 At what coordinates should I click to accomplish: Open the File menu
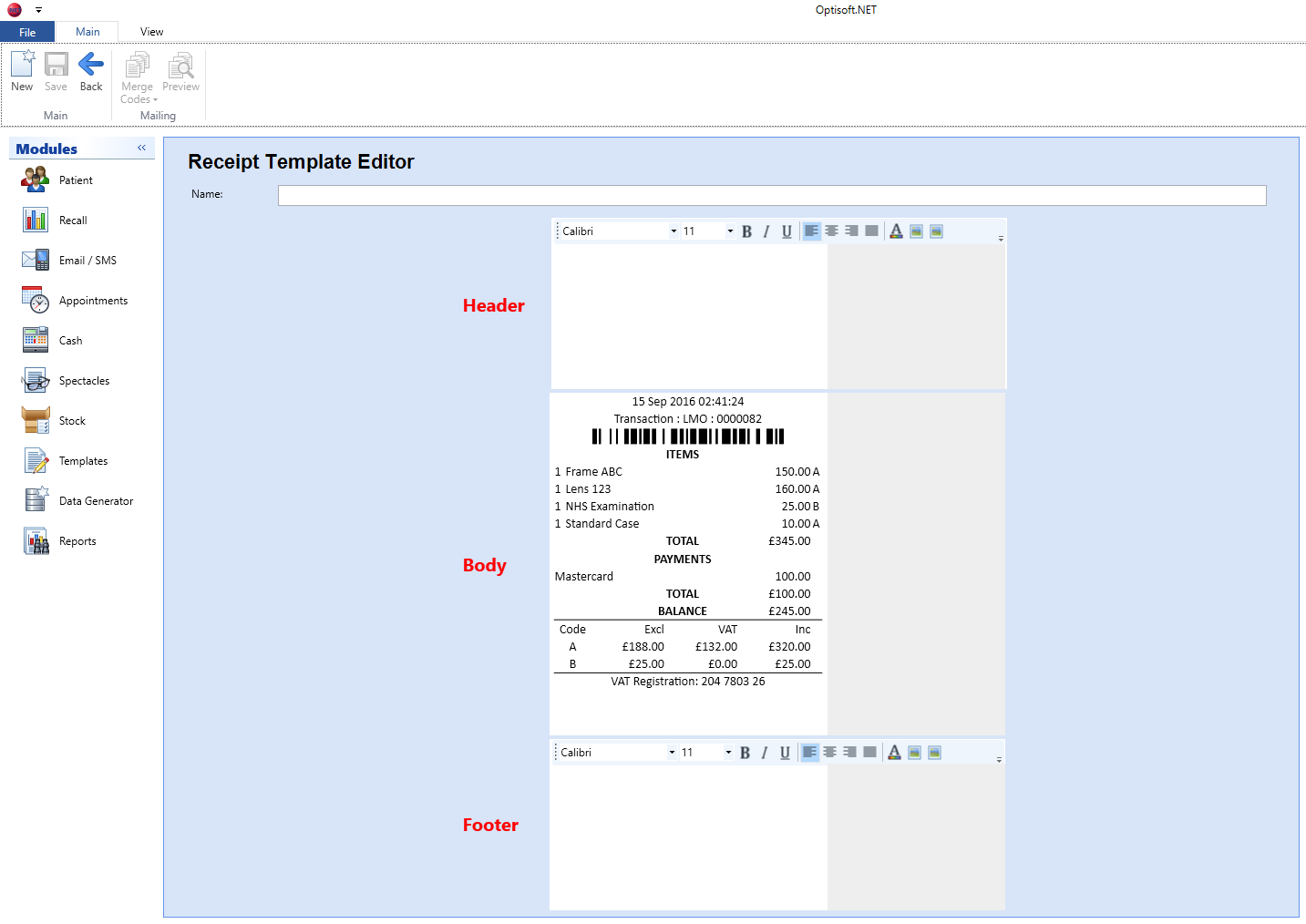coord(27,32)
